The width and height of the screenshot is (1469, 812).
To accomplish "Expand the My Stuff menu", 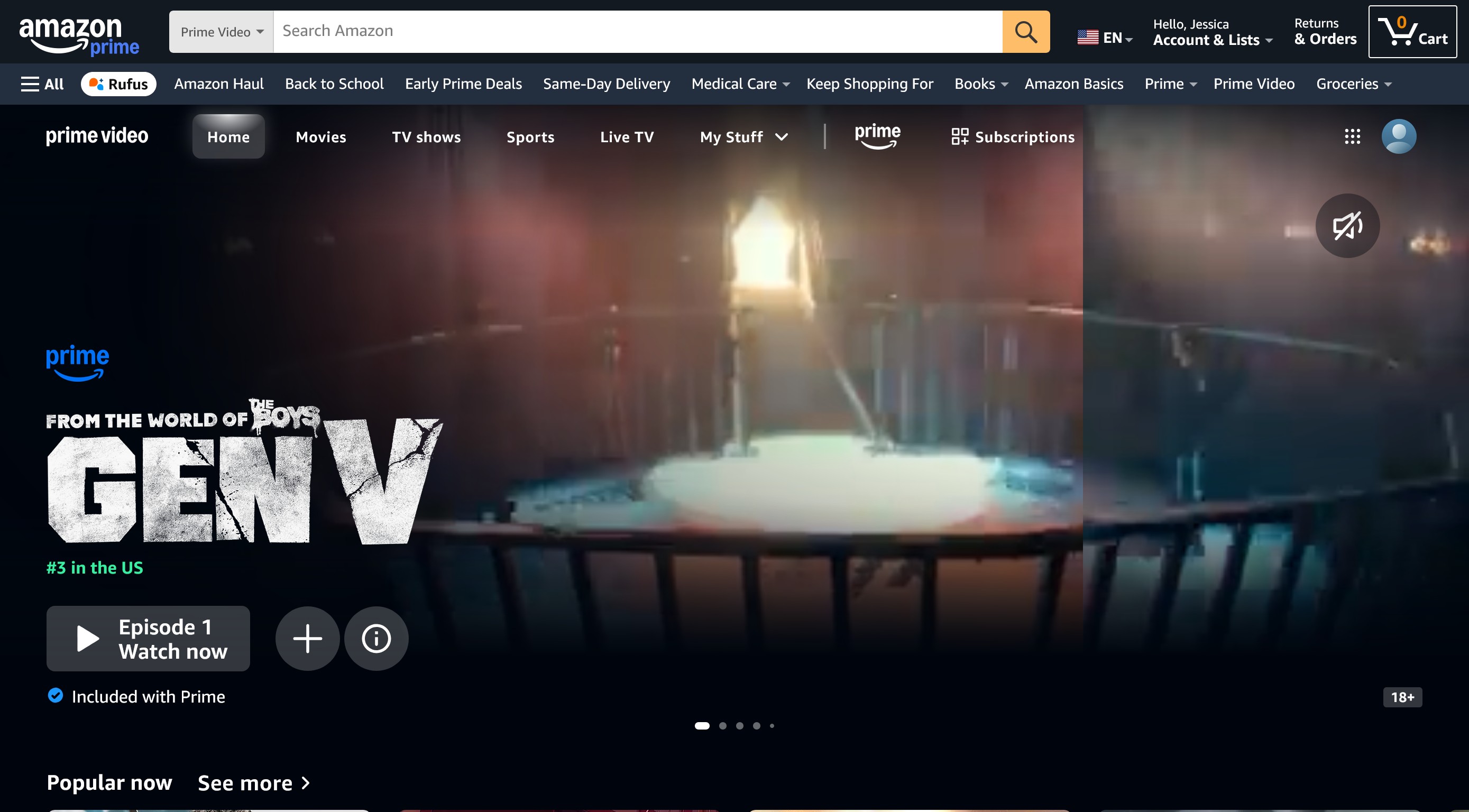I will [743, 137].
